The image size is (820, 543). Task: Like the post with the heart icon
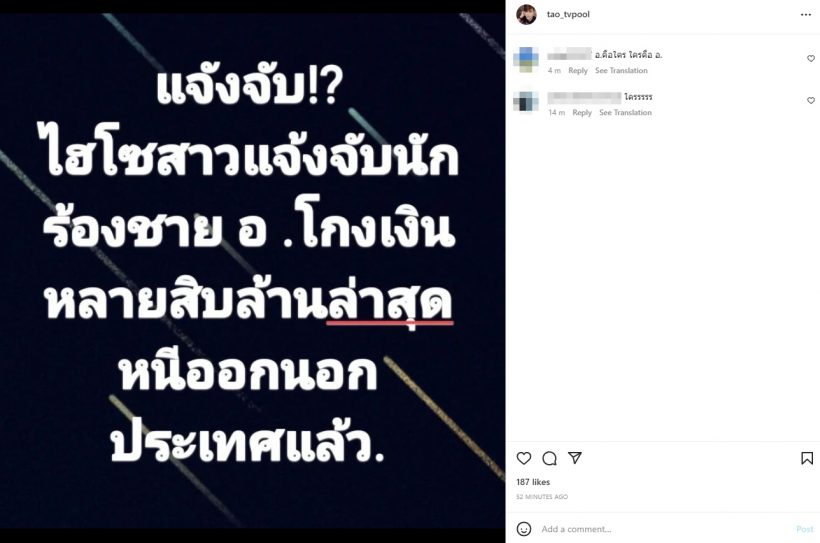tap(523, 458)
